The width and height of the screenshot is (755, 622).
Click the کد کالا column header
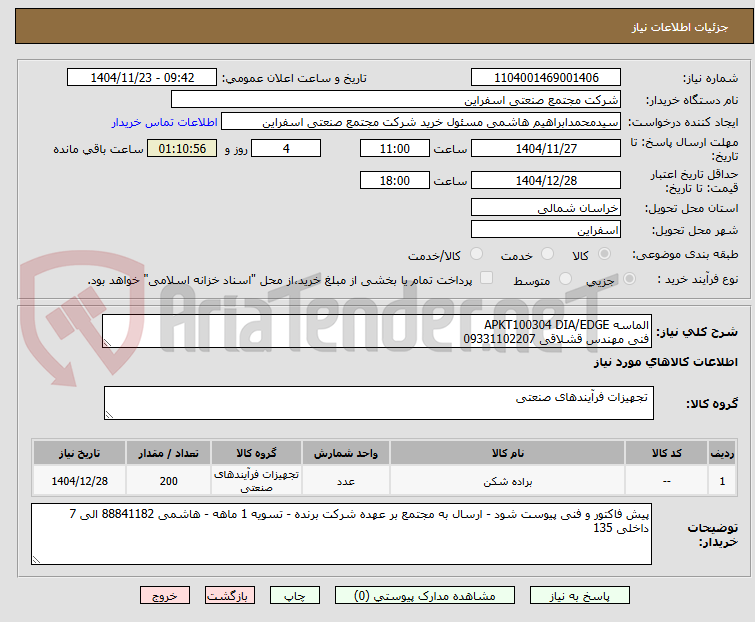[x=666, y=453]
